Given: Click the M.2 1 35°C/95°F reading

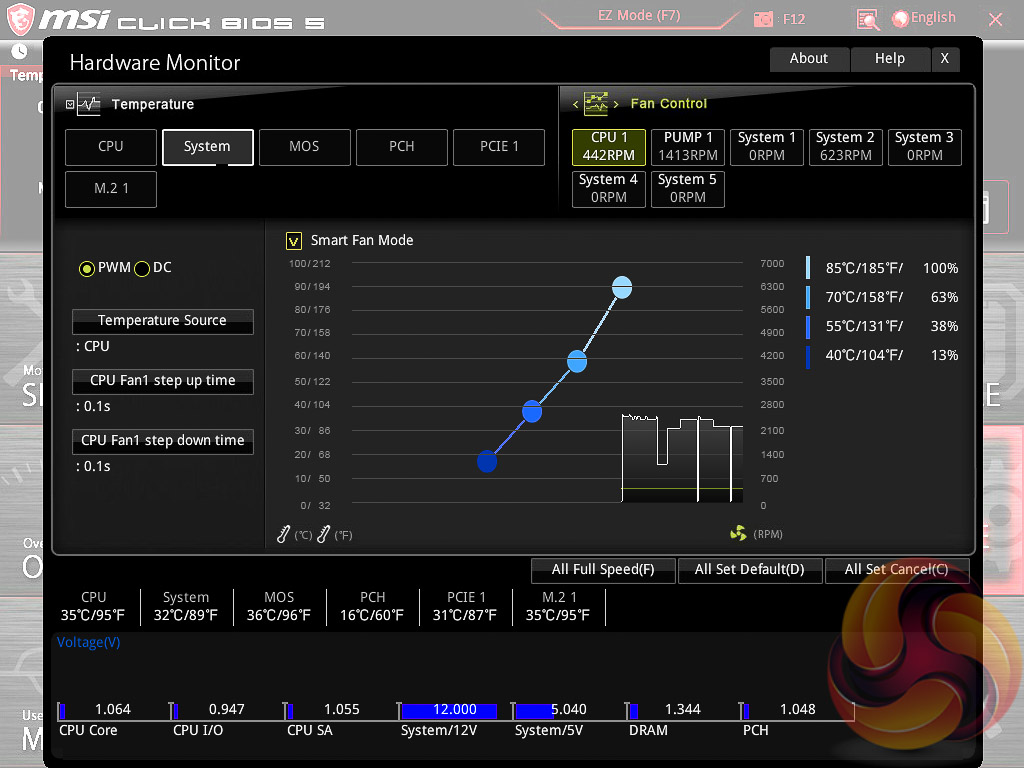Looking at the screenshot, I should coord(558,607).
